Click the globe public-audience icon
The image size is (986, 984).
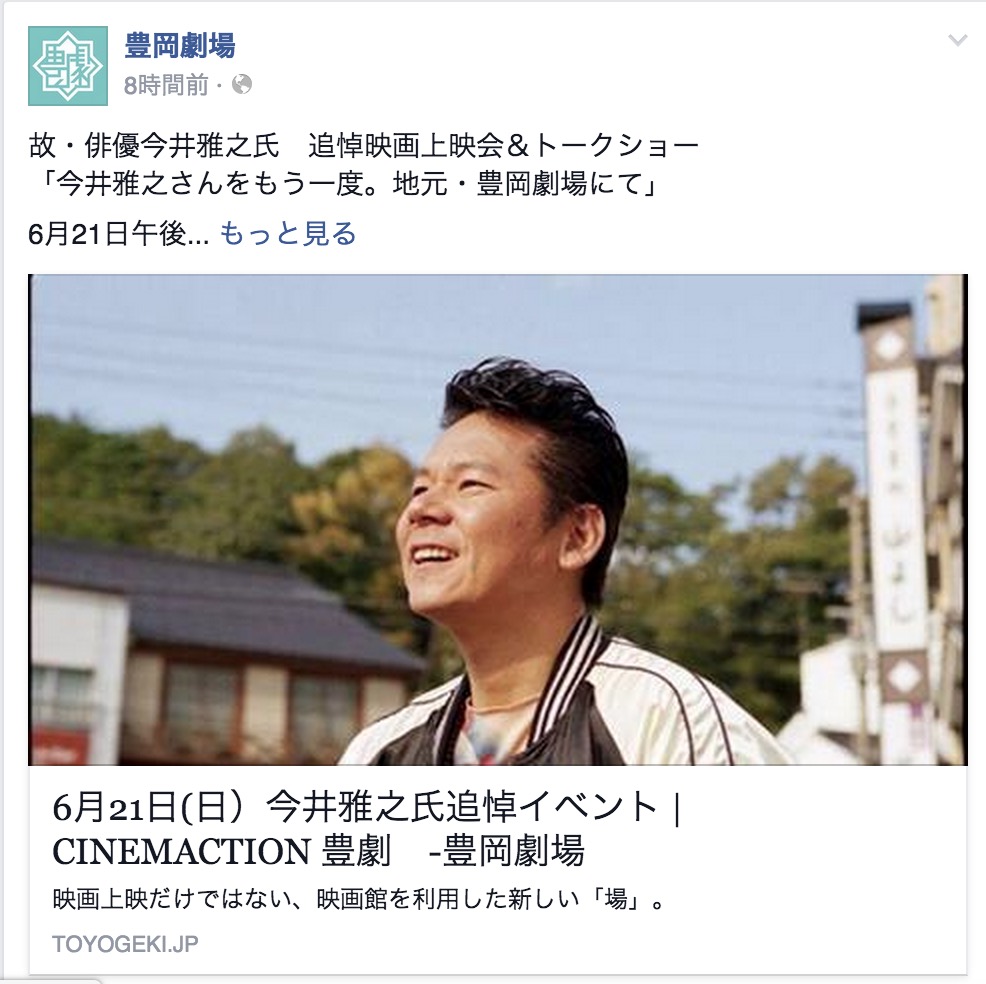point(242,84)
